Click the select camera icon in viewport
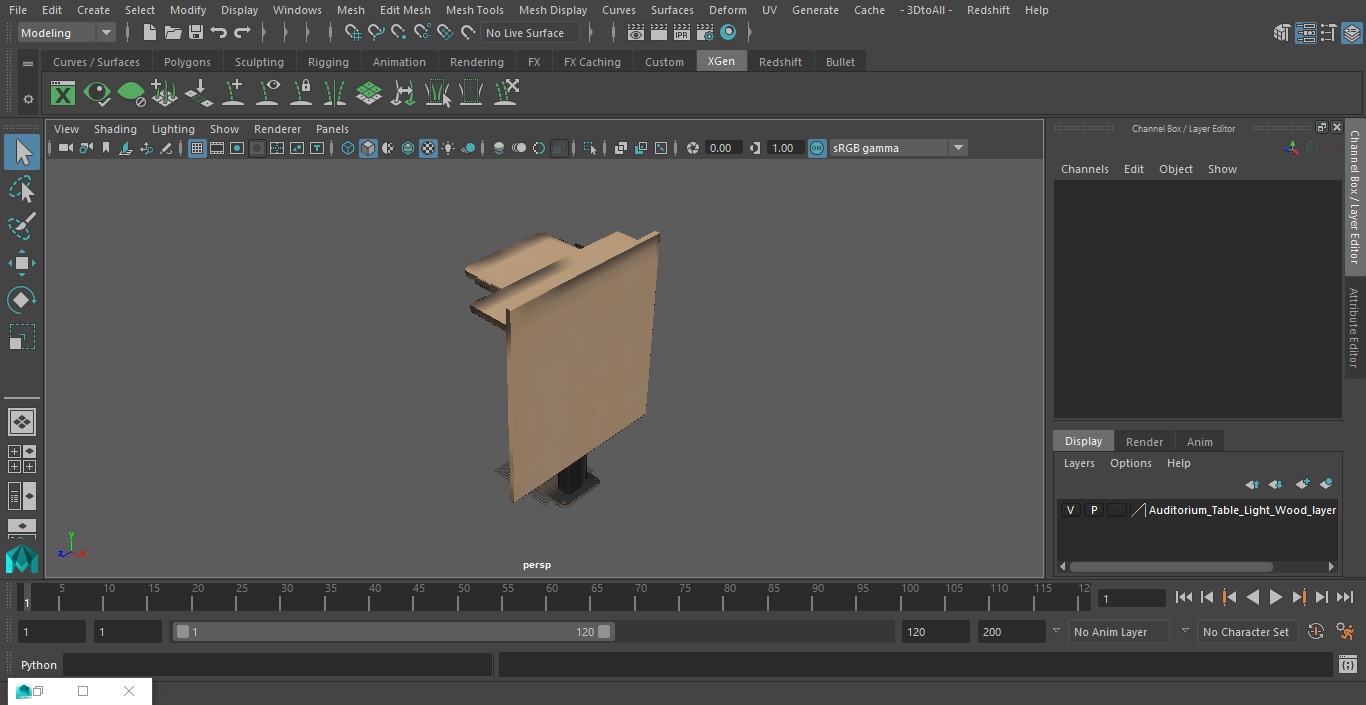Screen dimensions: 1366x705 click(x=65, y=148)
